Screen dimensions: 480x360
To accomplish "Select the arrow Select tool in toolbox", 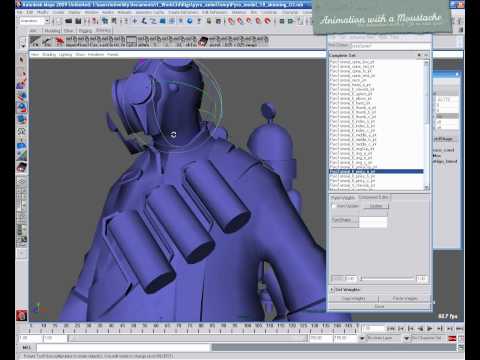I will (22, 60).
